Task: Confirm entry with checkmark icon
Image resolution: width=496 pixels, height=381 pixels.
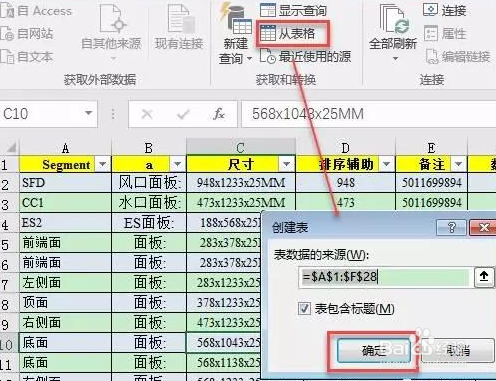Action: [x=183, y=114]
